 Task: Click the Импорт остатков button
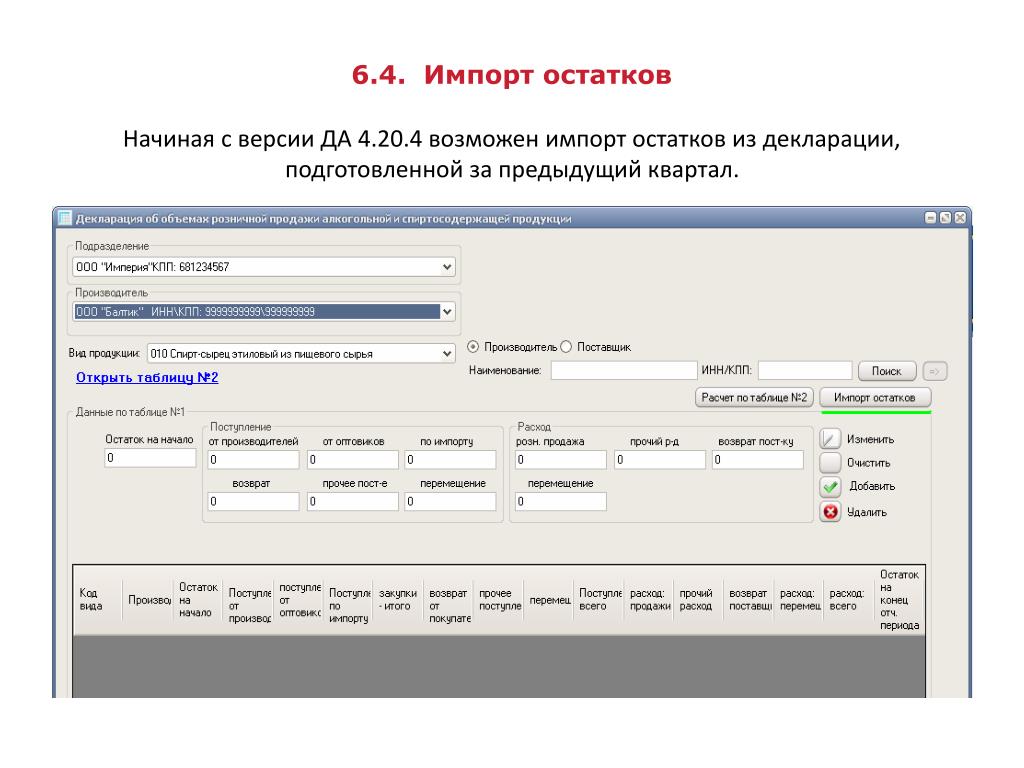click(x=875, y=397)
